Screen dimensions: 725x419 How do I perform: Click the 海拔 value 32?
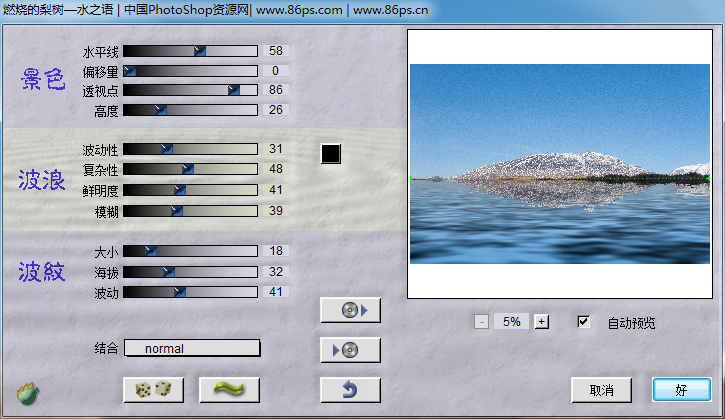(276, 271)
